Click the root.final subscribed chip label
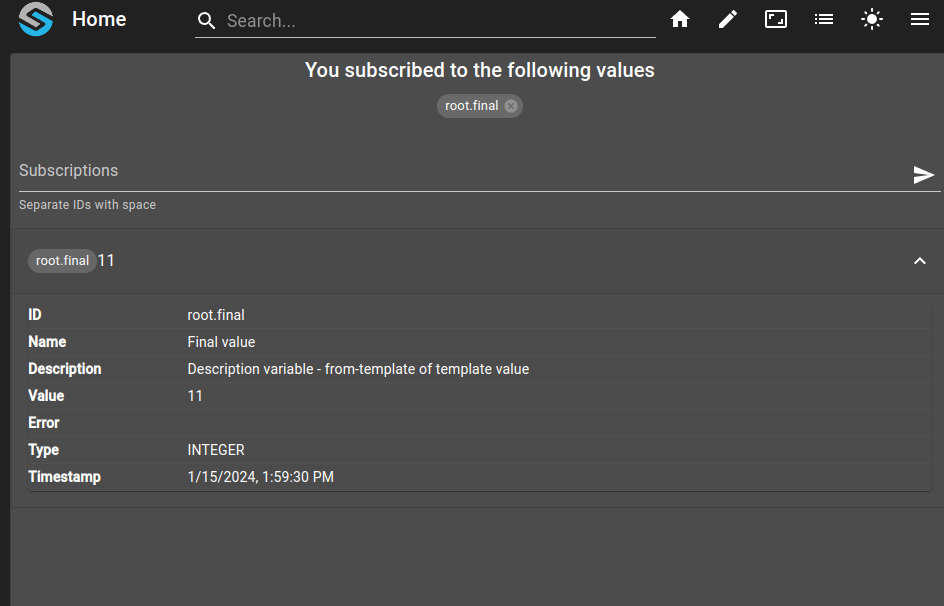This screenshot has height=606, width=944. point(471,106)
